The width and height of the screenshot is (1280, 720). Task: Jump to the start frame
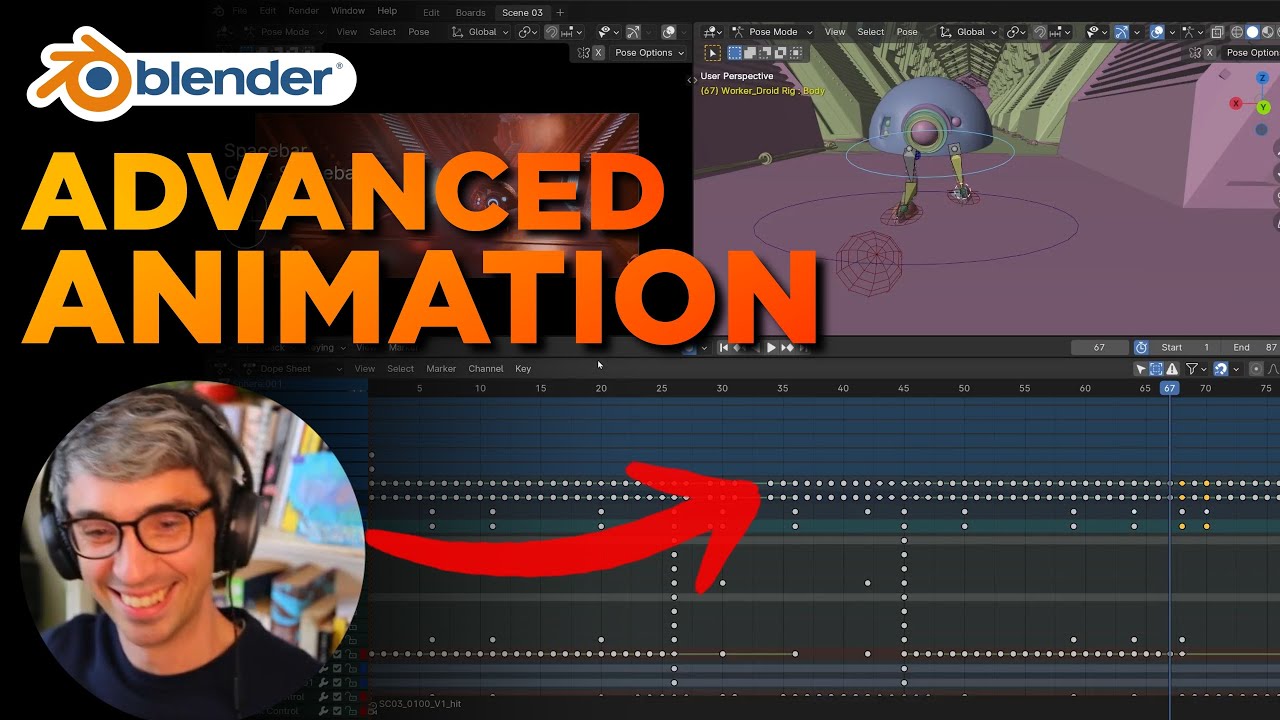(x=723, y=347)
